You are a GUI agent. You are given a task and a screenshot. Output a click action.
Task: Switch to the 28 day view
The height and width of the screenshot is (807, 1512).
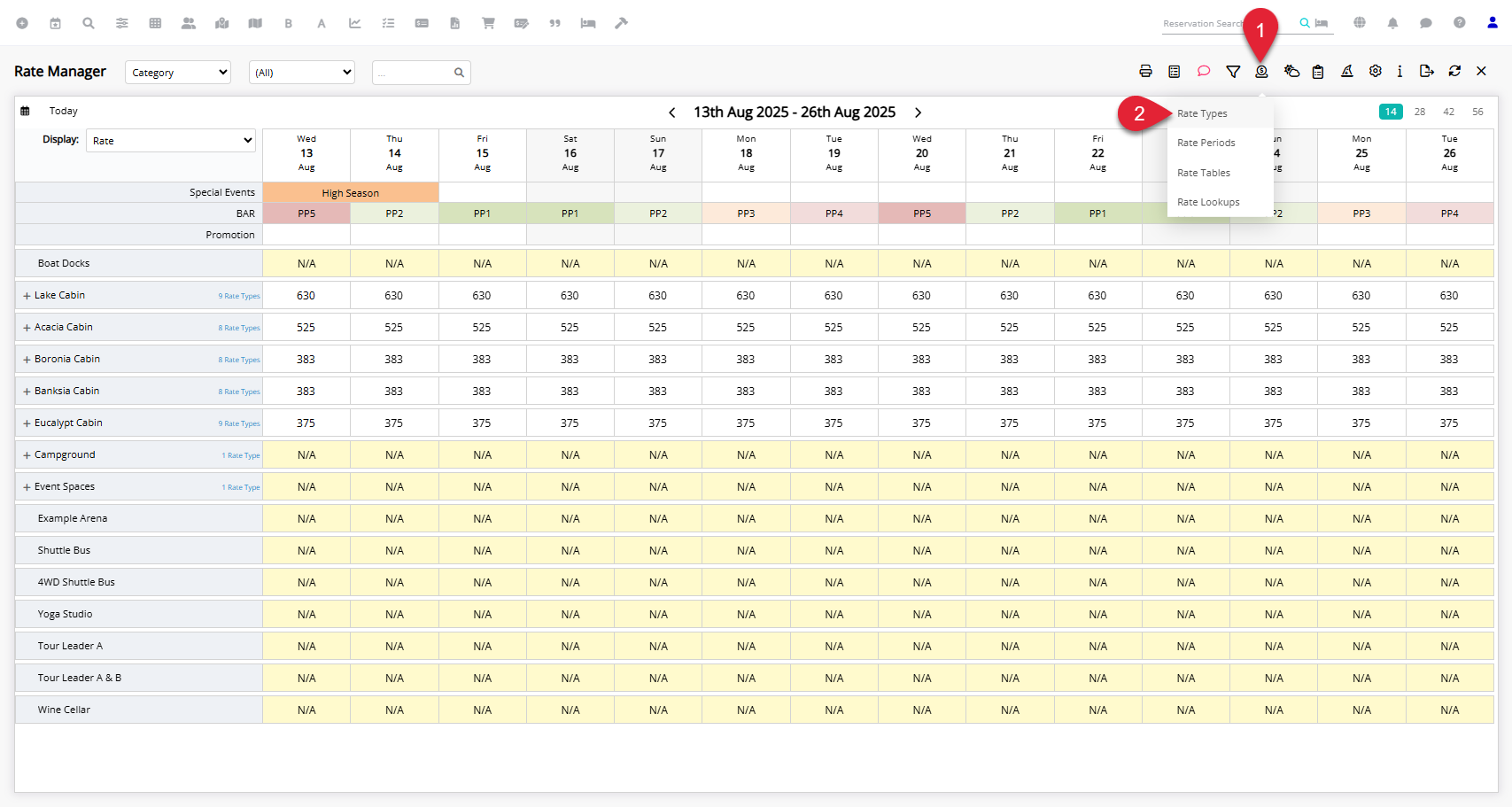(x=1420, y=112)
